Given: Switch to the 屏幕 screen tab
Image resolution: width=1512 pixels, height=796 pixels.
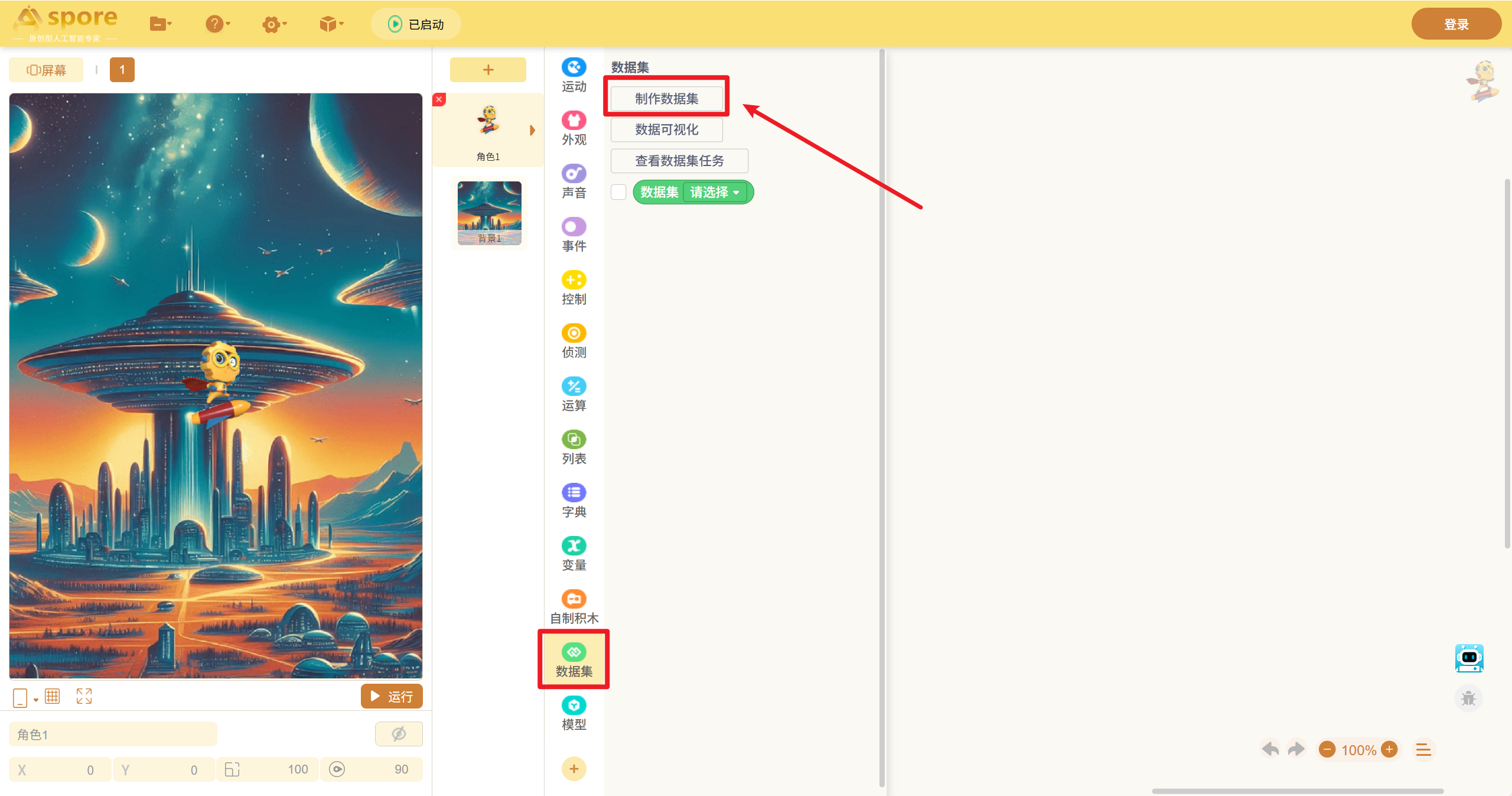Looking at the screenshot, I should pyautogui.click(x=46, y=70).
